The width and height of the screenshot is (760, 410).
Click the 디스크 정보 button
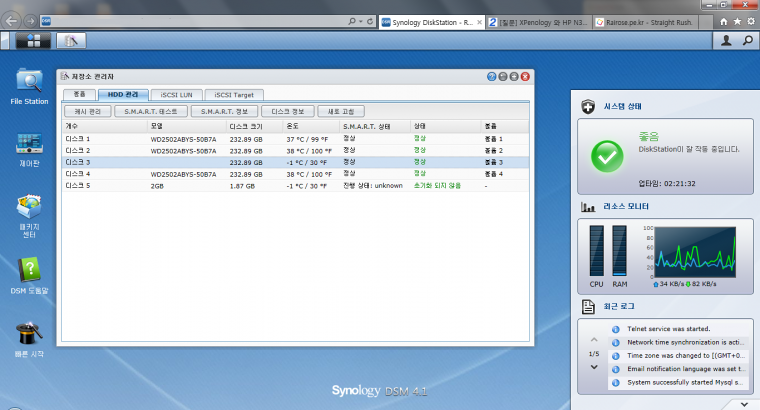click(x=287, y=111)
